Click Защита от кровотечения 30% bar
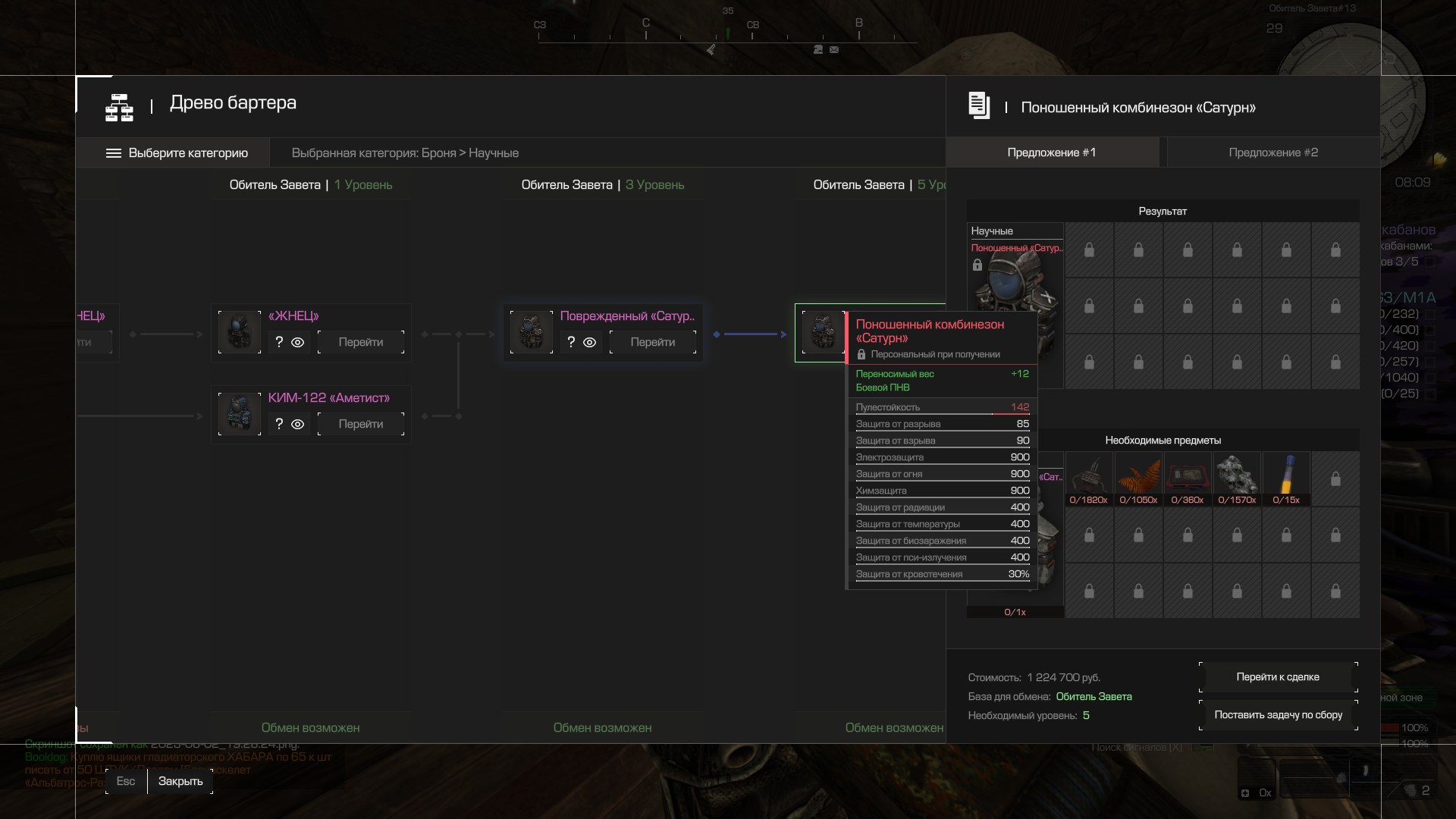This screenshot has height=819, width=1456. [x=943, y=574]
